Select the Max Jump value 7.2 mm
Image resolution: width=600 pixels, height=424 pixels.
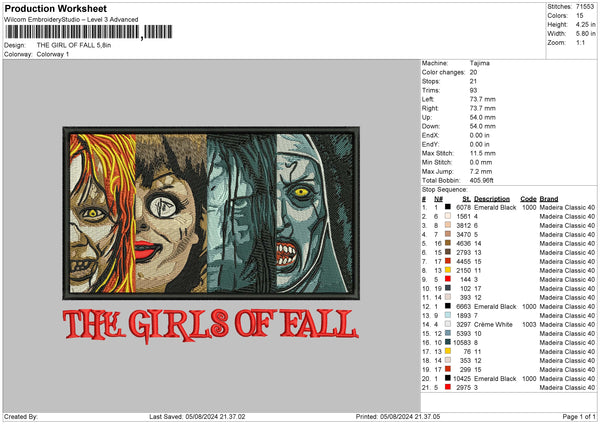[481, 171]
